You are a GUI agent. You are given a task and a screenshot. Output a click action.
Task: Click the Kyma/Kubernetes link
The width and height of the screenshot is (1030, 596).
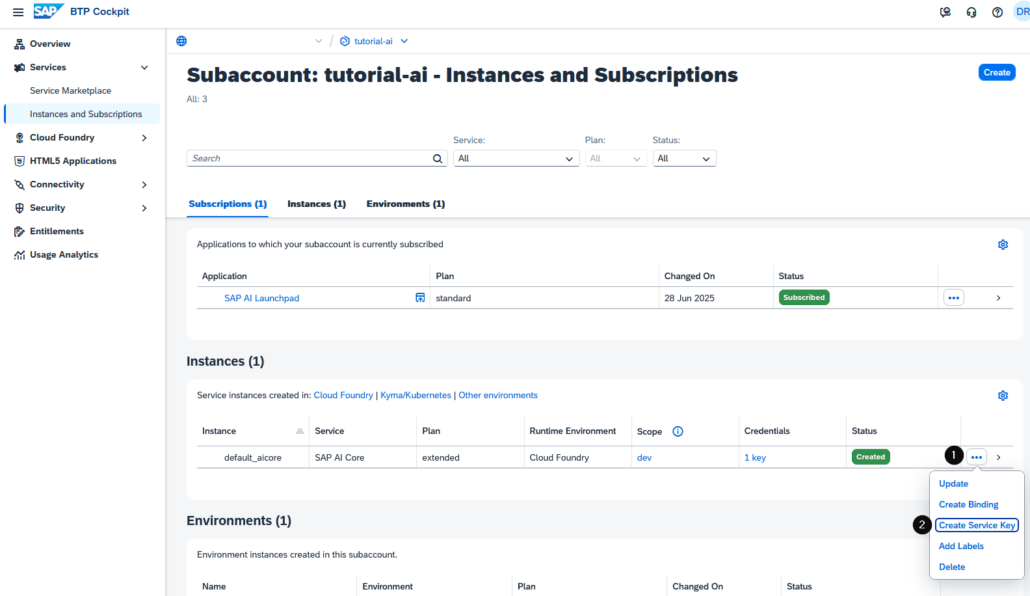(x=416, y=395)
